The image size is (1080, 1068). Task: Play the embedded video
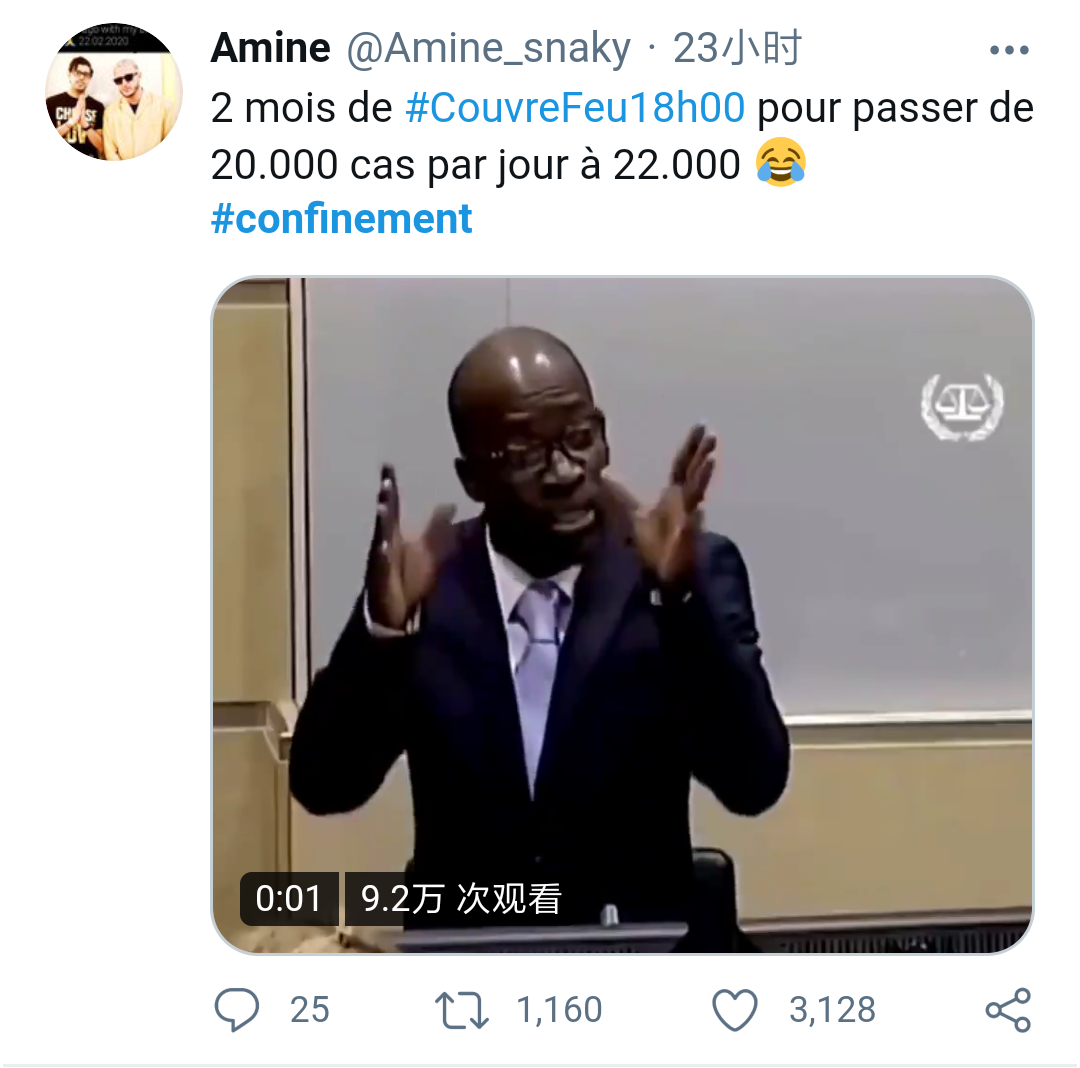[622, 615]
